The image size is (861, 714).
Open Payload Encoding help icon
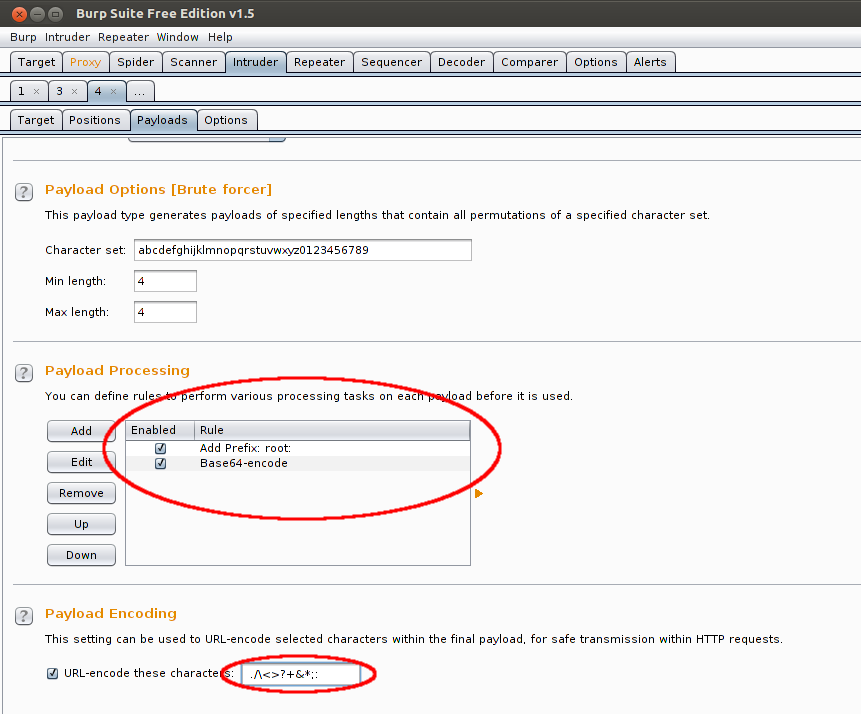(24, 616)
